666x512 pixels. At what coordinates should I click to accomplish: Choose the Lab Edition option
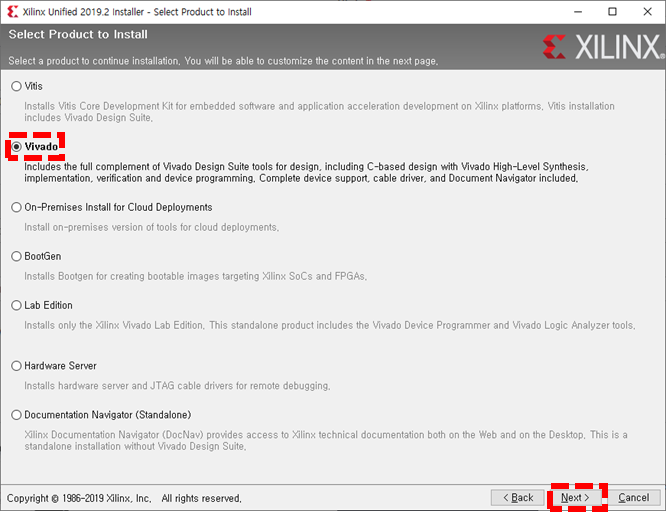click(x=16, y=305)
